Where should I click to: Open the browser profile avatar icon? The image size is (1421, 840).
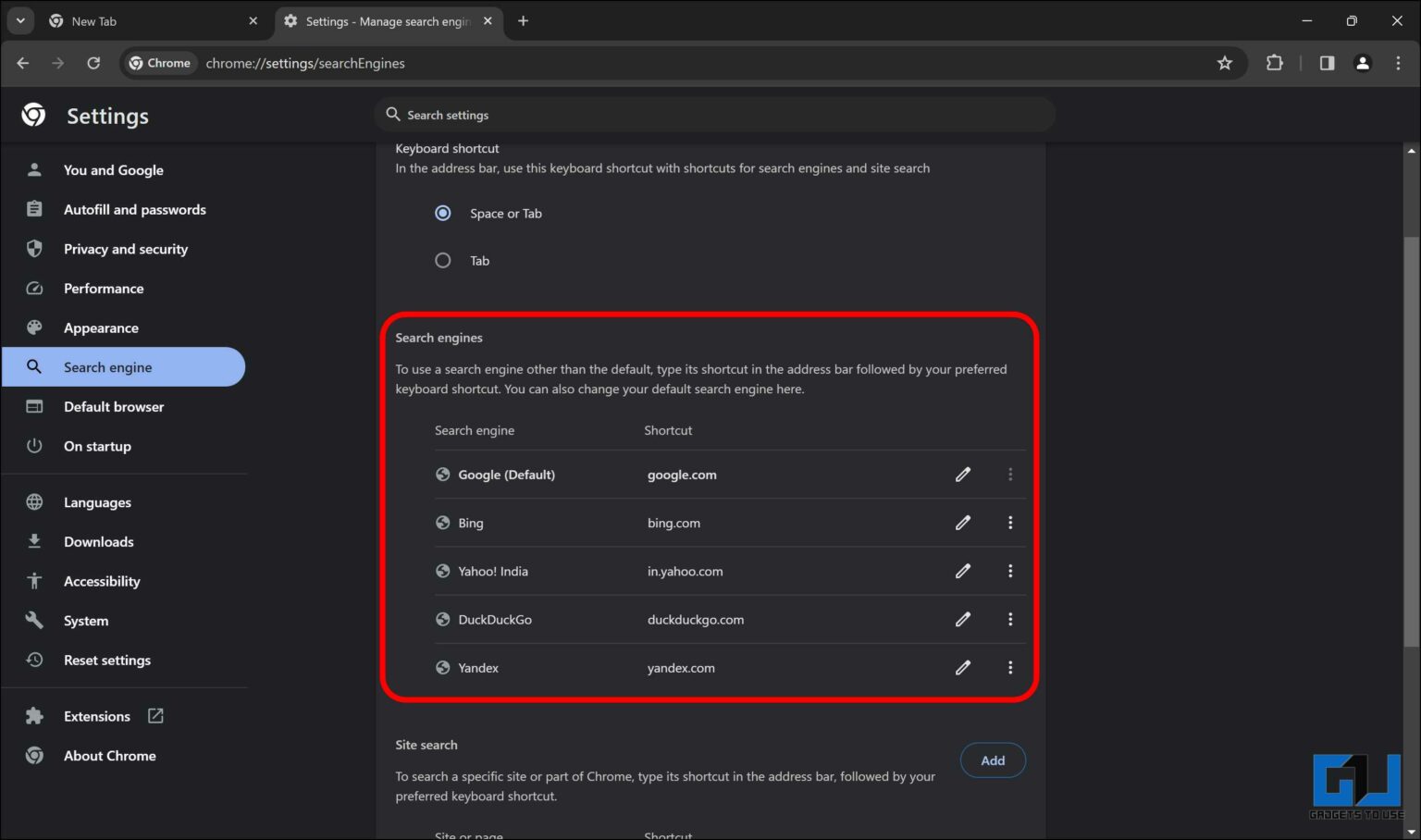pos(1362,63)
